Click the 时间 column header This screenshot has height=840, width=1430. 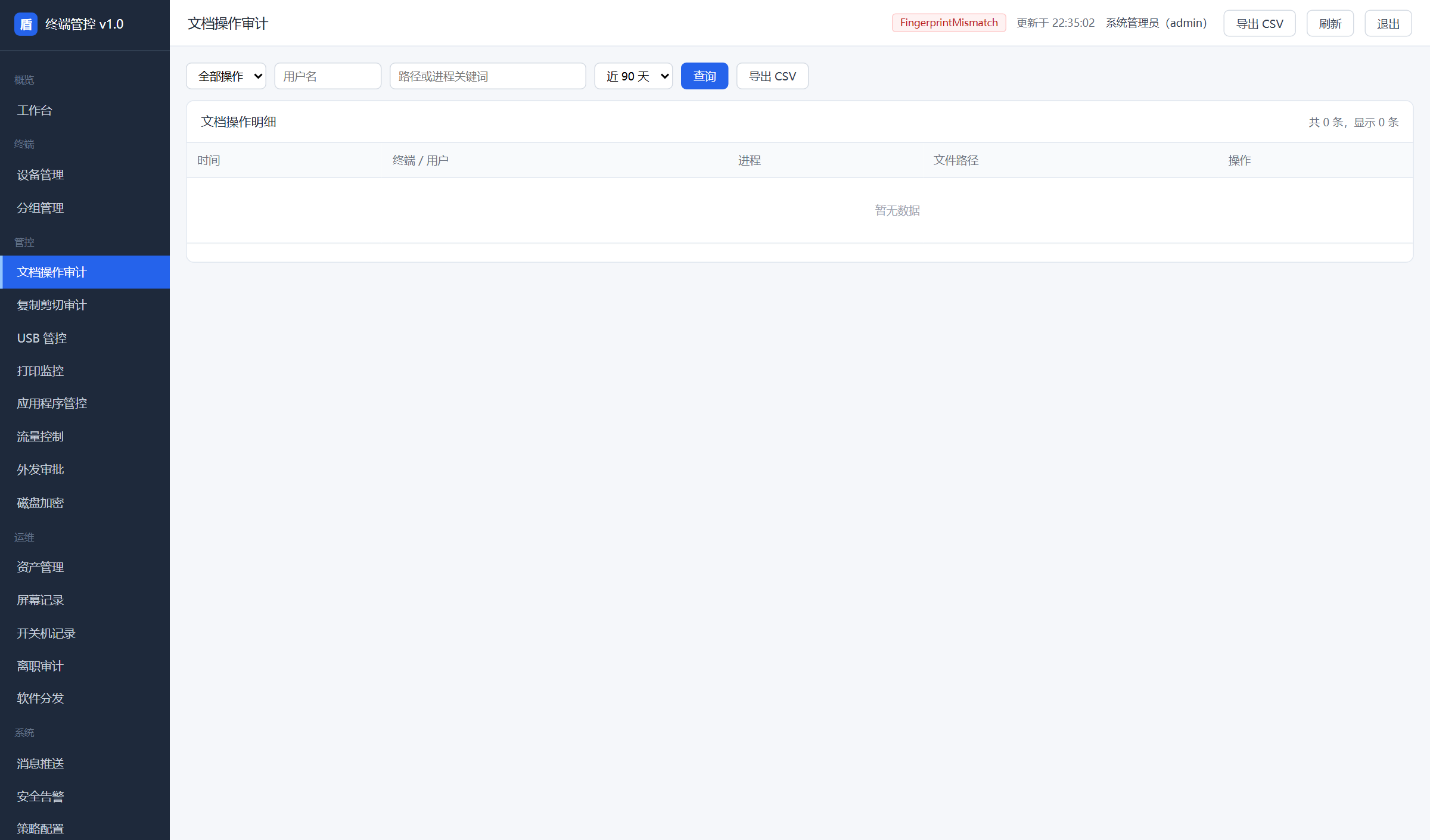point(209,160)
